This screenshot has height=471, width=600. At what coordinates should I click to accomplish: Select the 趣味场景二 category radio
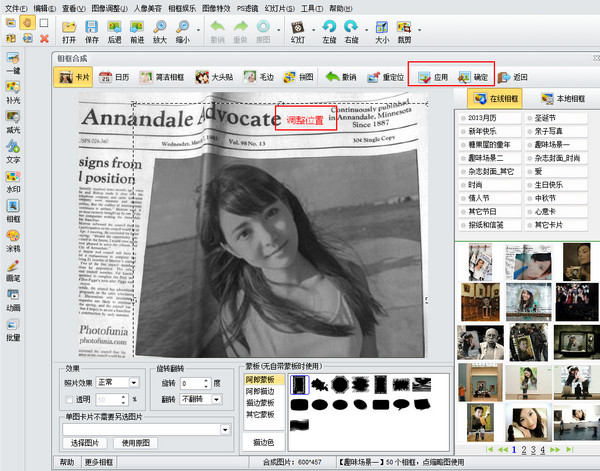(x=464, y=158)
